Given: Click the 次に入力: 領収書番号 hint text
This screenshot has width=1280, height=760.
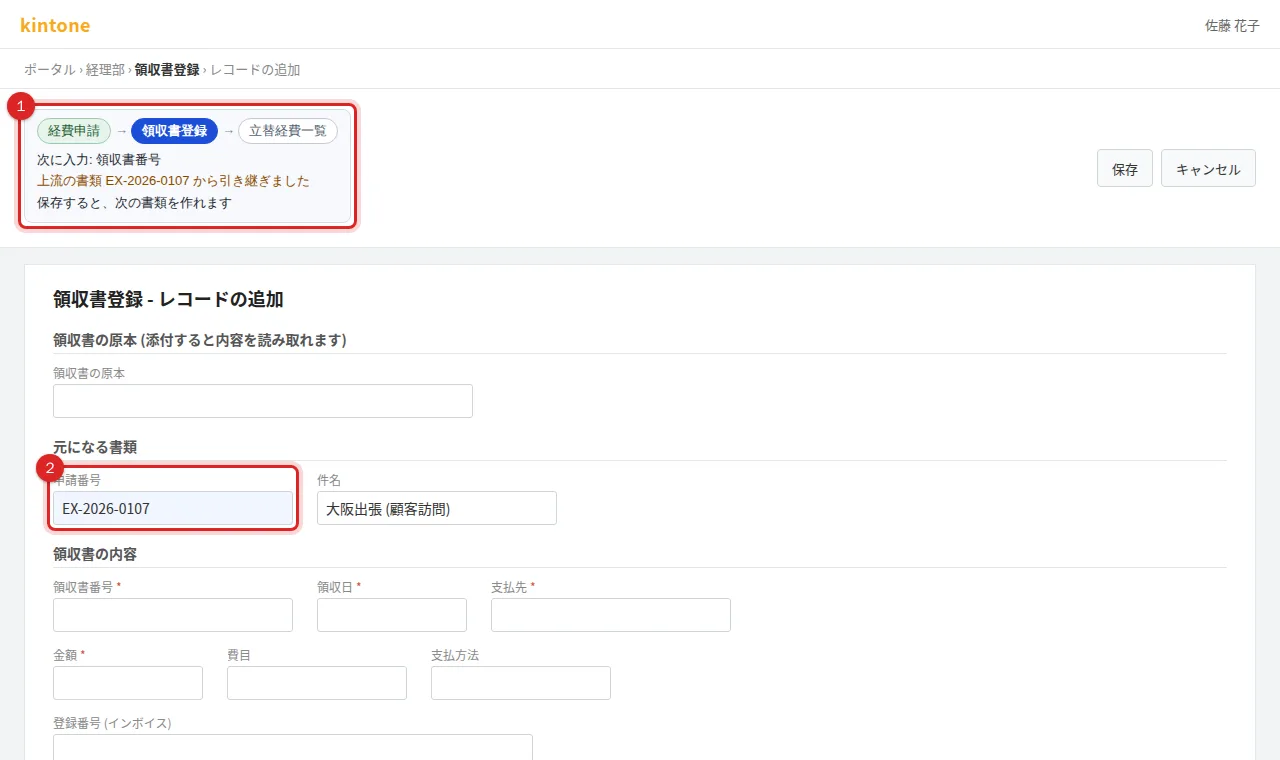Looking at the screenshot, I should 99,159.
